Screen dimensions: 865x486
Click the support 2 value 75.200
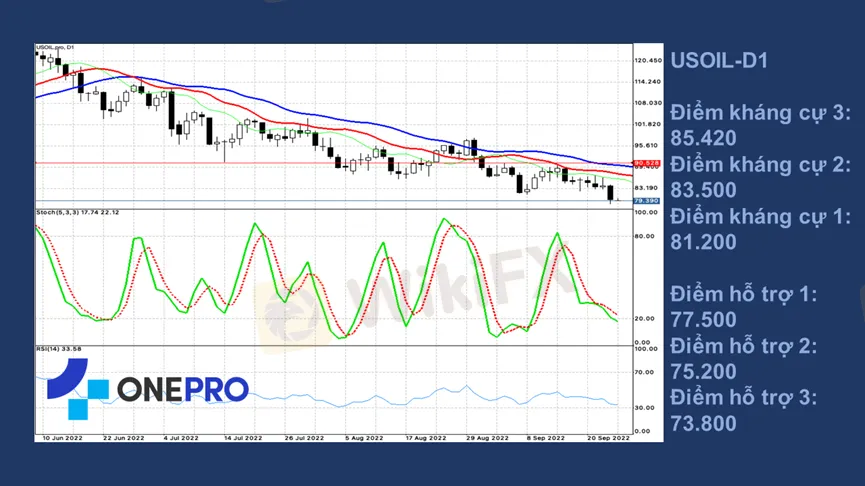tap(703, 372)
